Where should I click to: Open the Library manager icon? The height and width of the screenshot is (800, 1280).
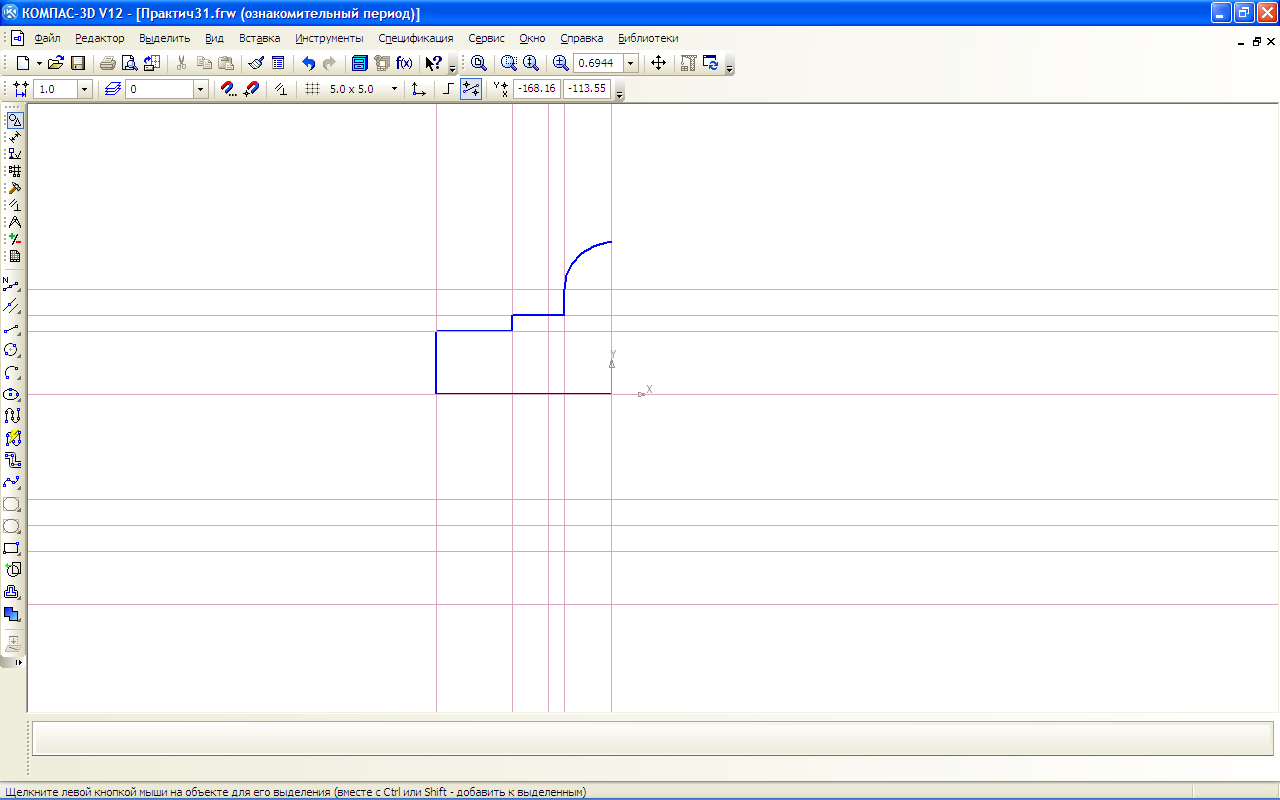pyautogui.click(x=360, y=63)
